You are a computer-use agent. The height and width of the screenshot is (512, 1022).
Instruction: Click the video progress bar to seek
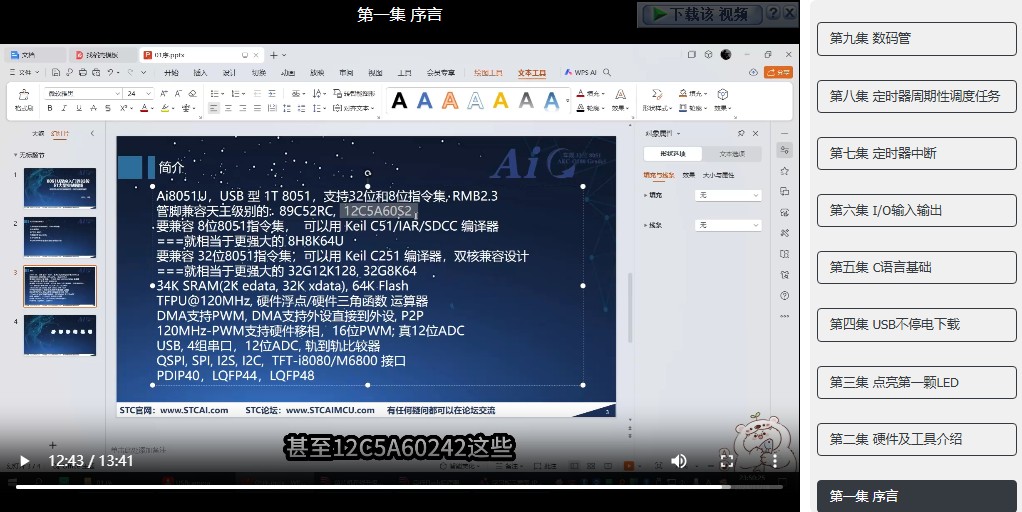(x=399, y=487)
